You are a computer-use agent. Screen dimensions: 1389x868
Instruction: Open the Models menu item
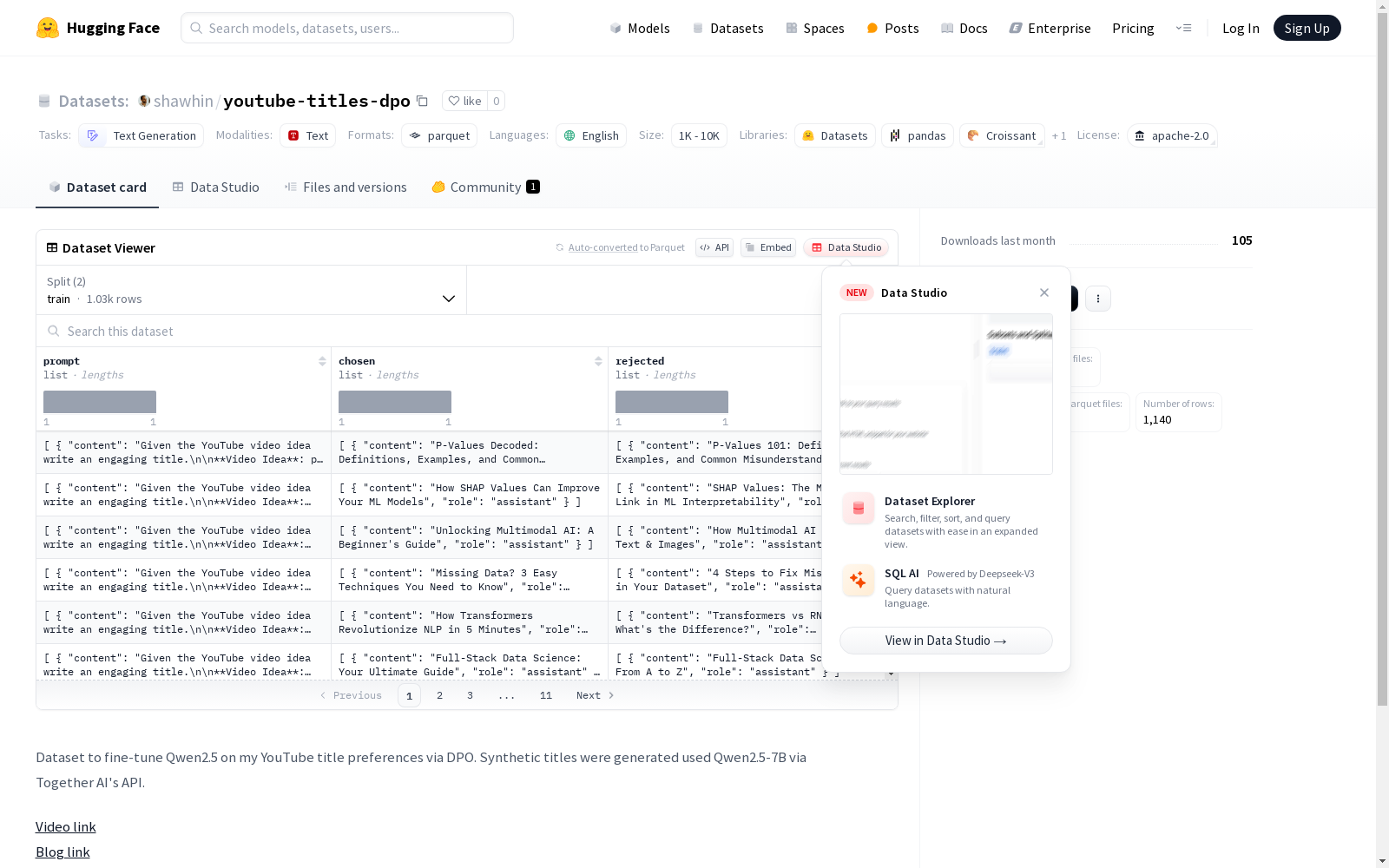click(x=640, y=28)
